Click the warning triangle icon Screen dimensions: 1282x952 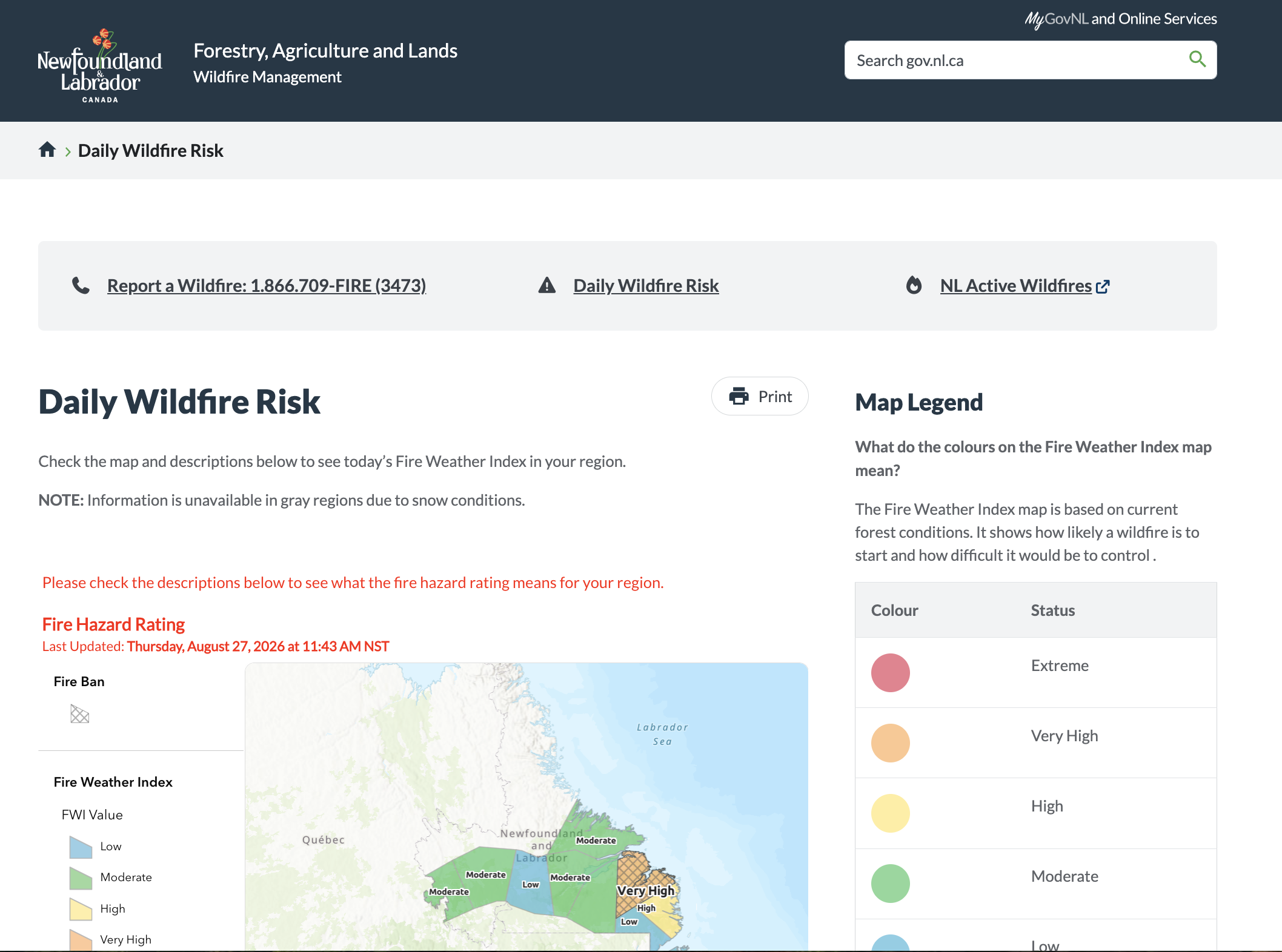(x=547, y=285)
